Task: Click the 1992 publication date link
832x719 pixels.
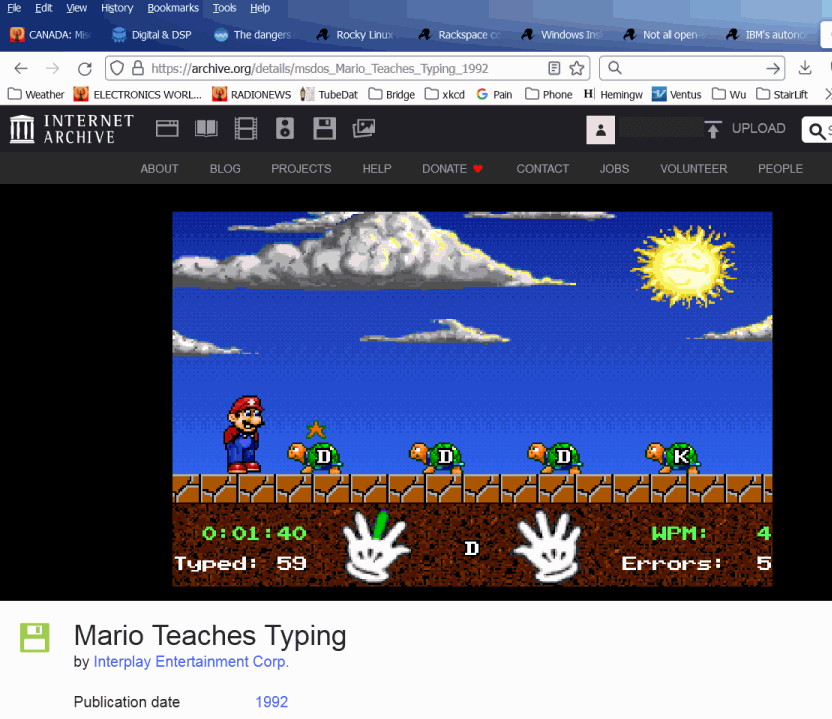Action: (x=272, y=702)
